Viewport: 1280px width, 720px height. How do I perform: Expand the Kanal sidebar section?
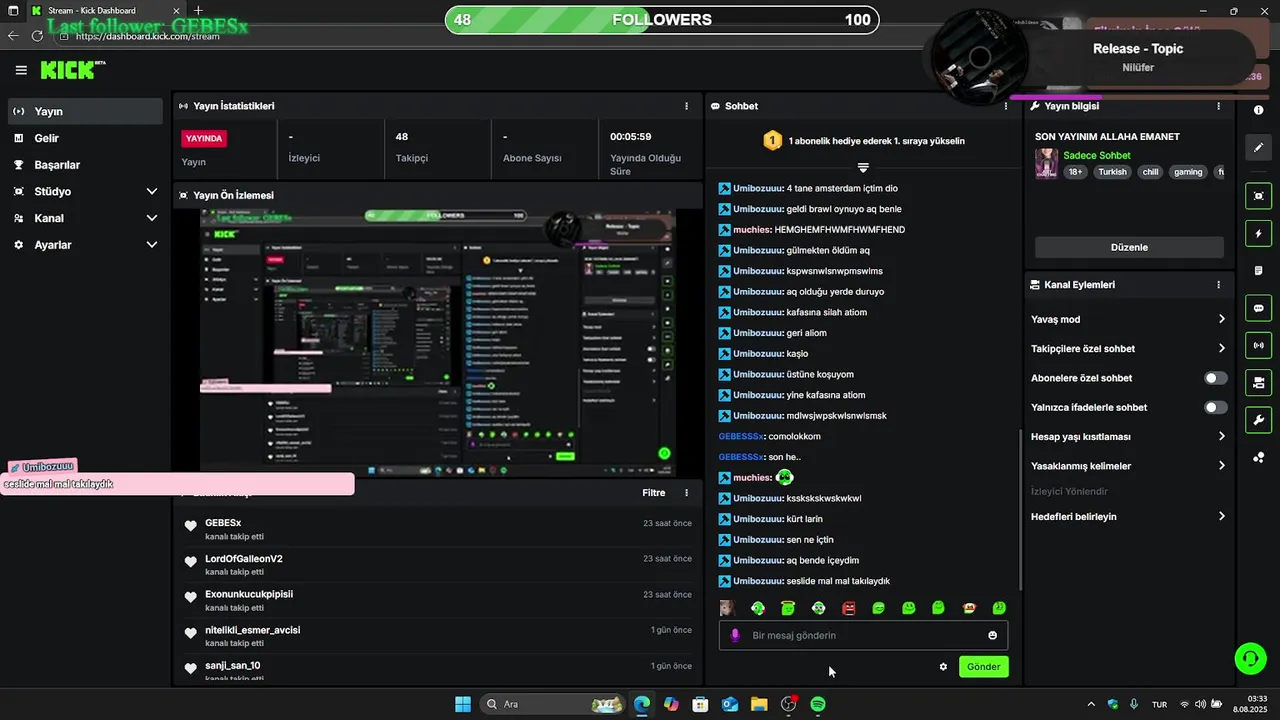coord(85,218)
